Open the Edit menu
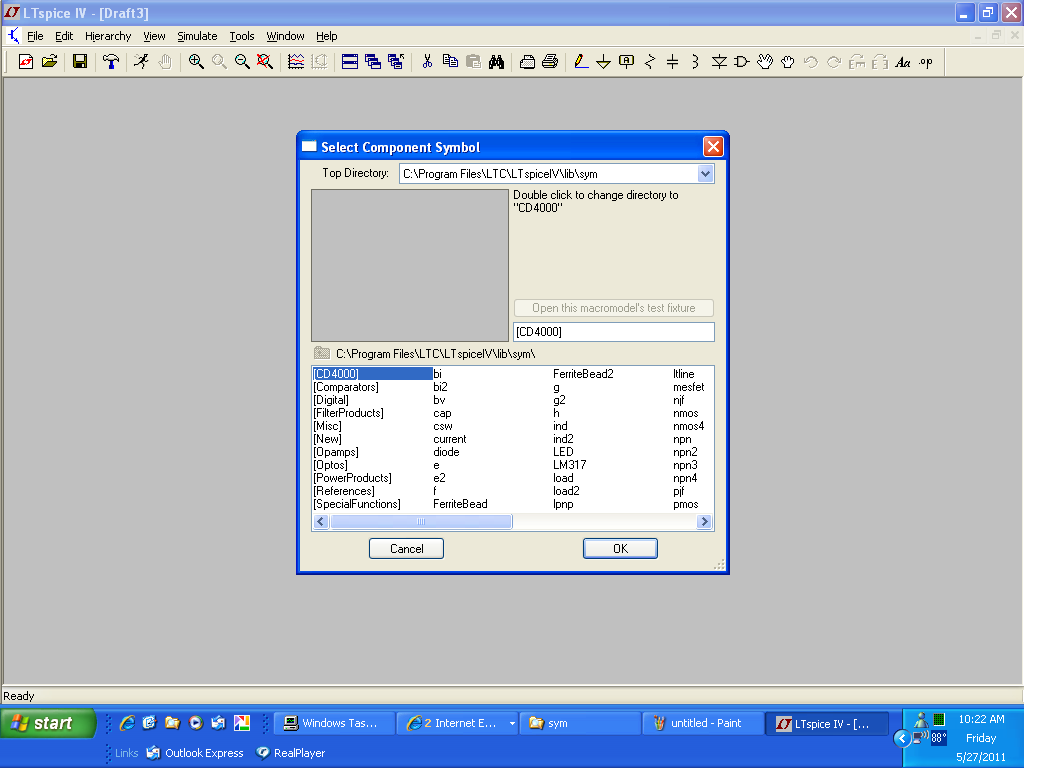This screenshot has width=1042, height=770. coord(64,36)
